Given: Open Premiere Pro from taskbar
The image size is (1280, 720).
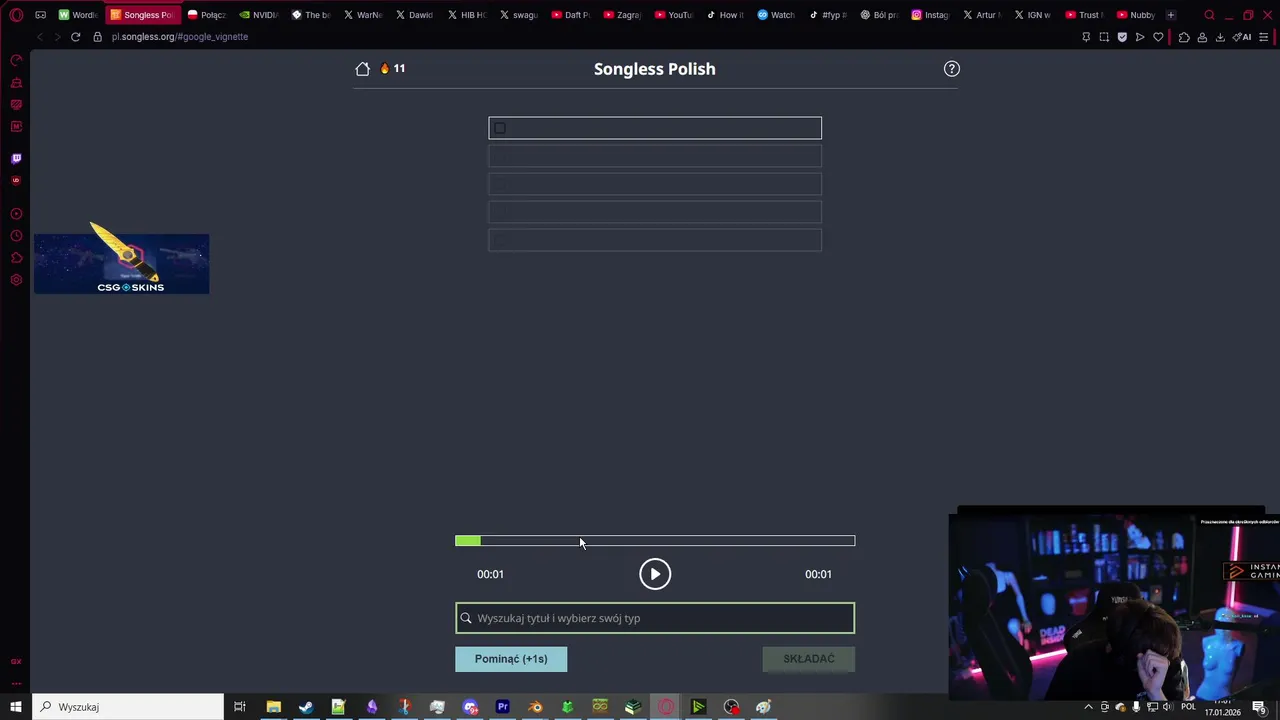Looking at the screenshot, I should (x=503, y=707).
